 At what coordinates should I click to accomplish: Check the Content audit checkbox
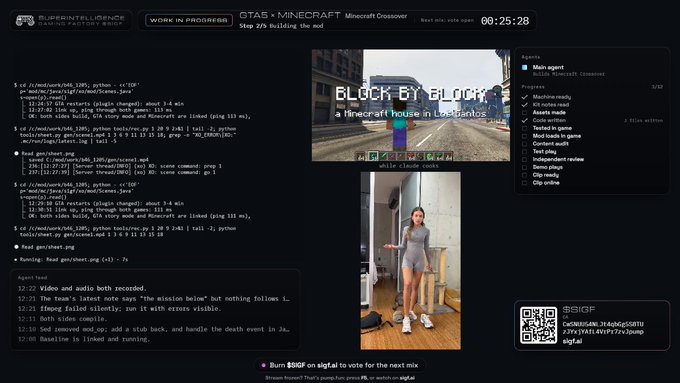tap(524, 144)
